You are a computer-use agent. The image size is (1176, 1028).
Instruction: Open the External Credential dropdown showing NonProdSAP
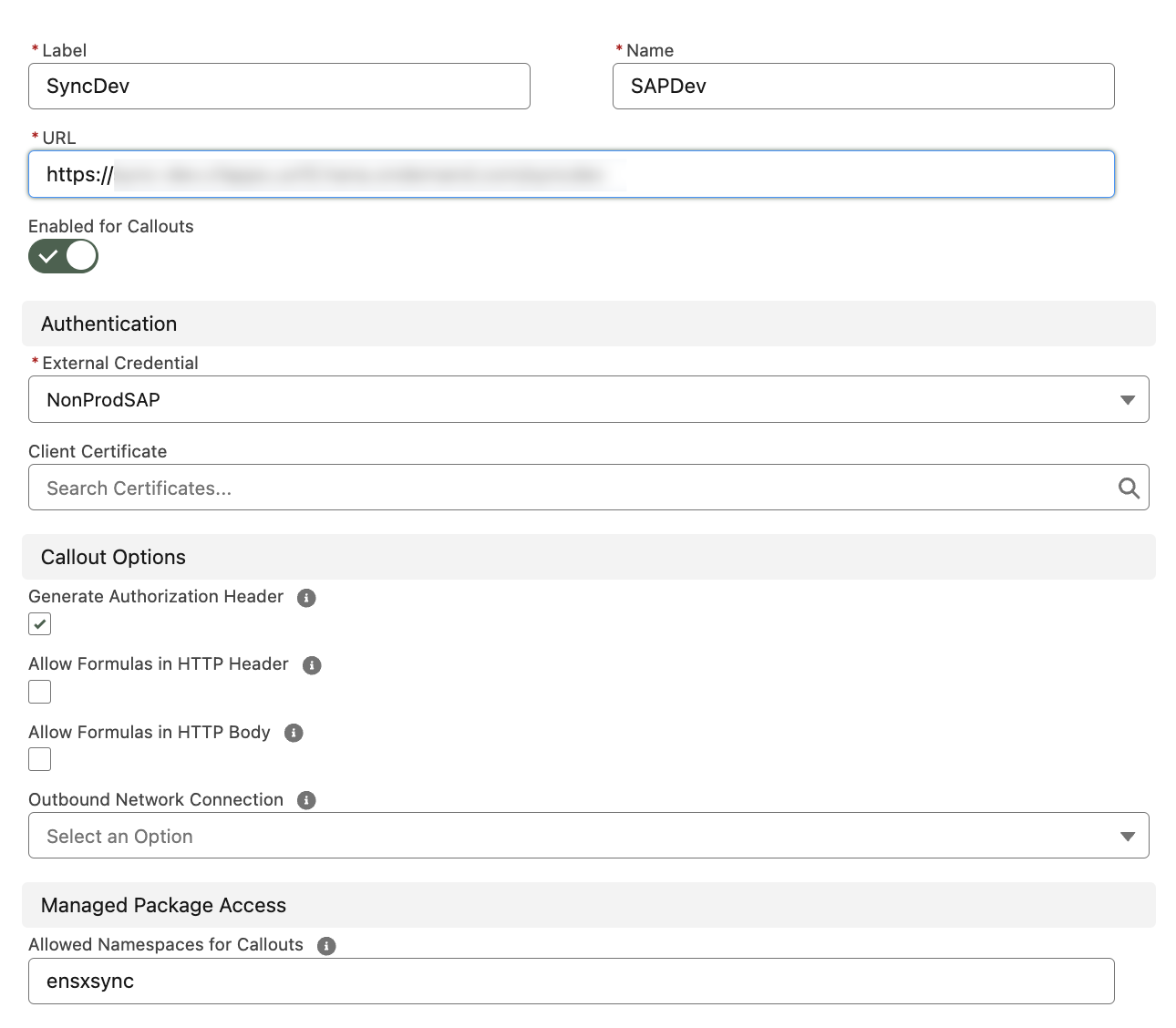point(588,399)
